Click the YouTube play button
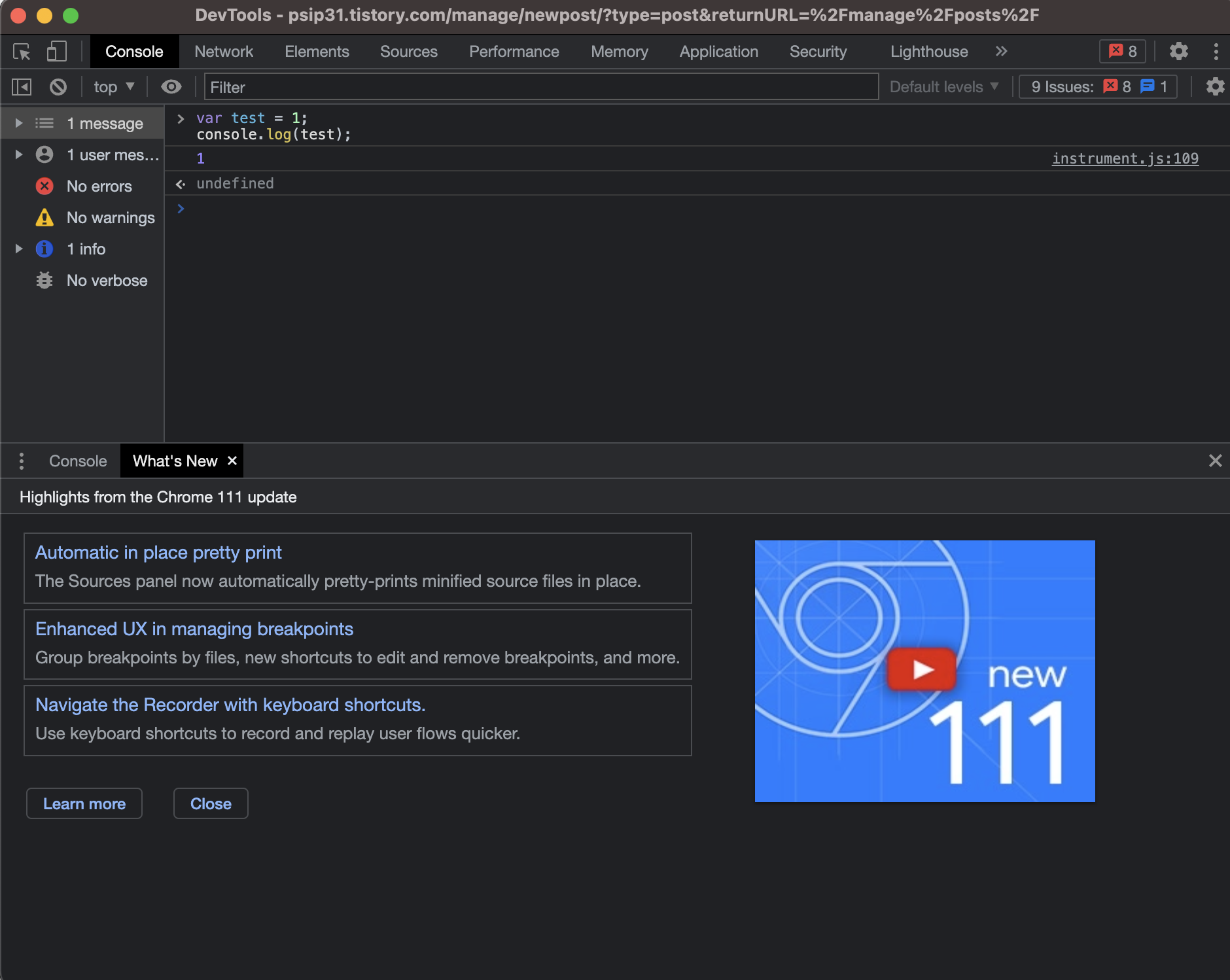This screenshot has width=1230, height=980. click(922, 669)
